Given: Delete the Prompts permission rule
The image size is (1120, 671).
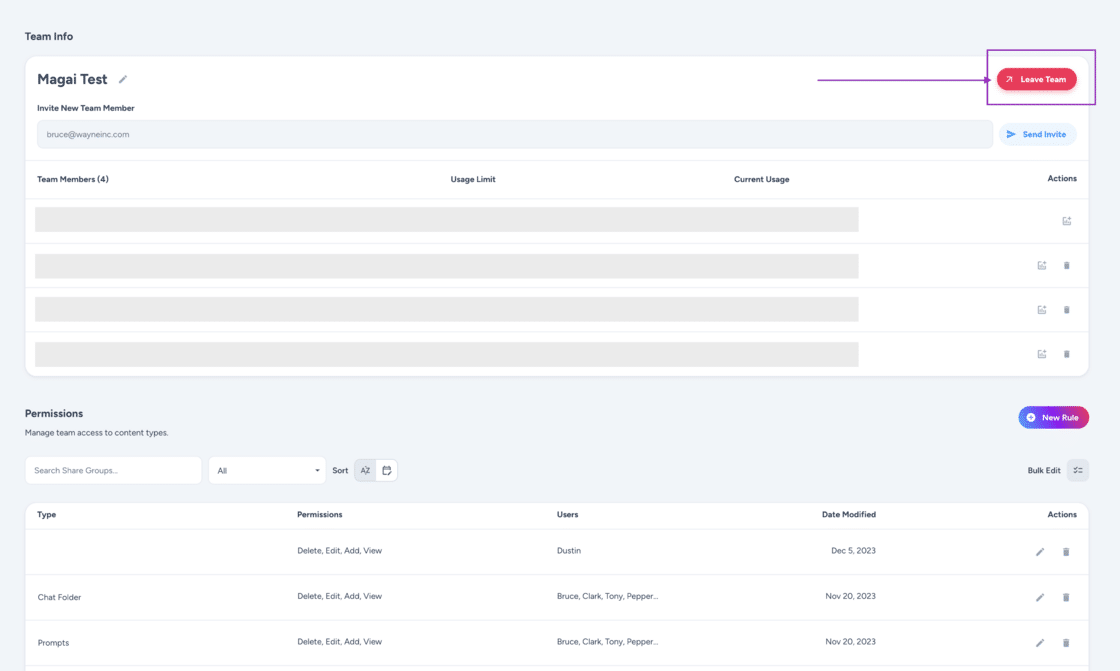Looking at the screenshot, I should (1066, 643).
